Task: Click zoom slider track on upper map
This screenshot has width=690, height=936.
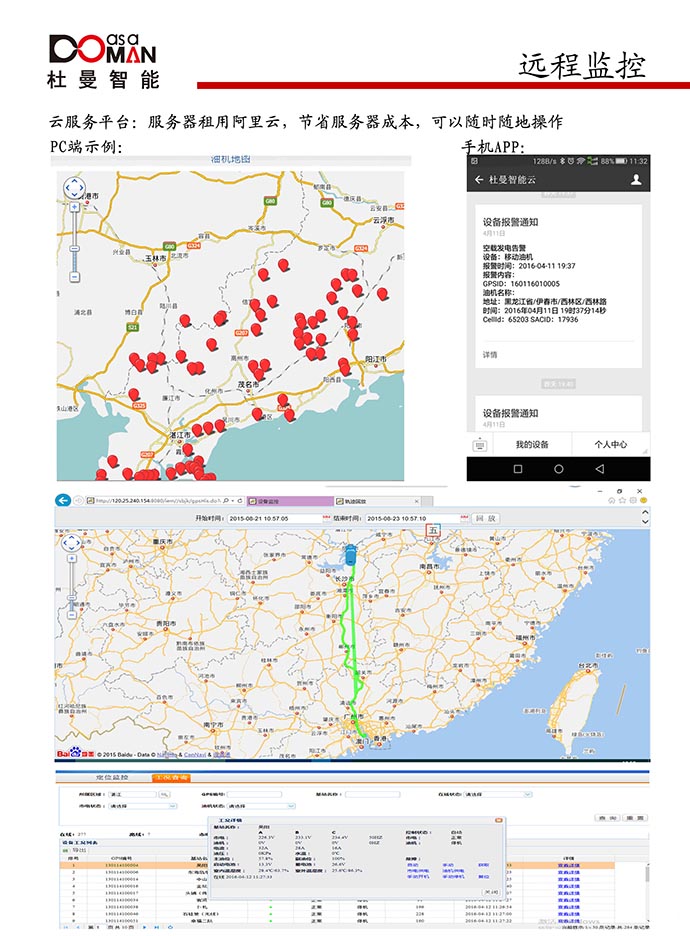Action: (75, 242)
